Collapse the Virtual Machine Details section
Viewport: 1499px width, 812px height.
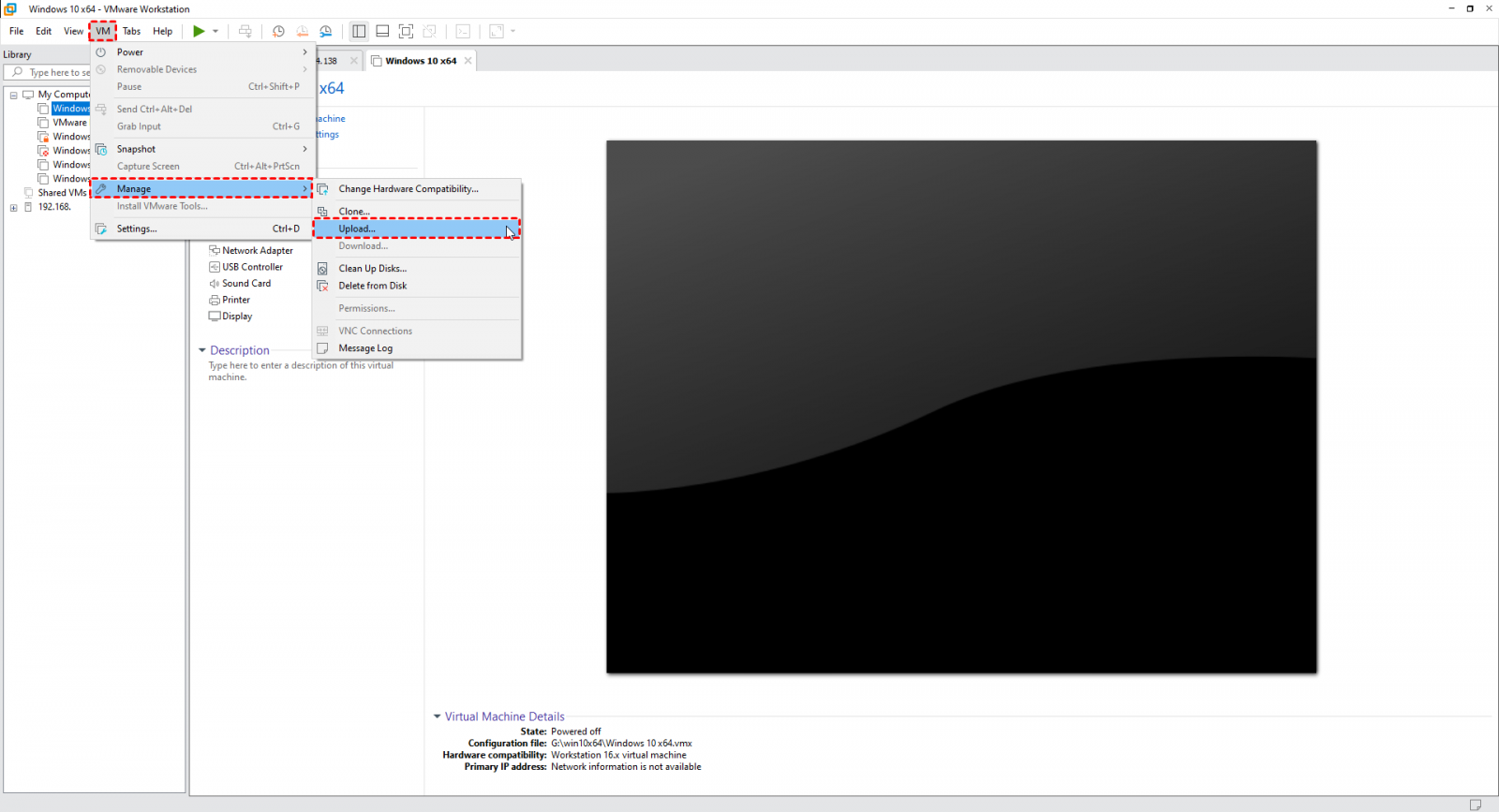[x=438, y=716]
